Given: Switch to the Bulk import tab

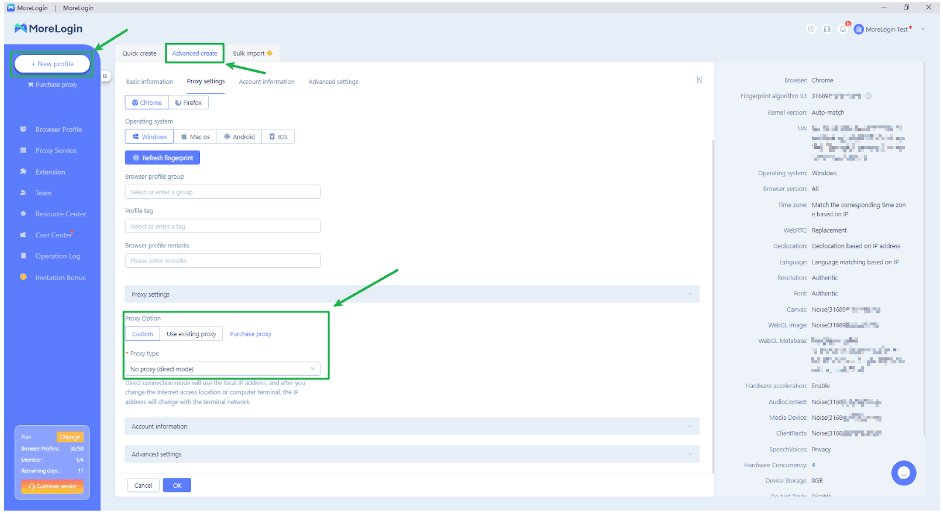Looking at the screenshot, I should (x=253, y=54).
